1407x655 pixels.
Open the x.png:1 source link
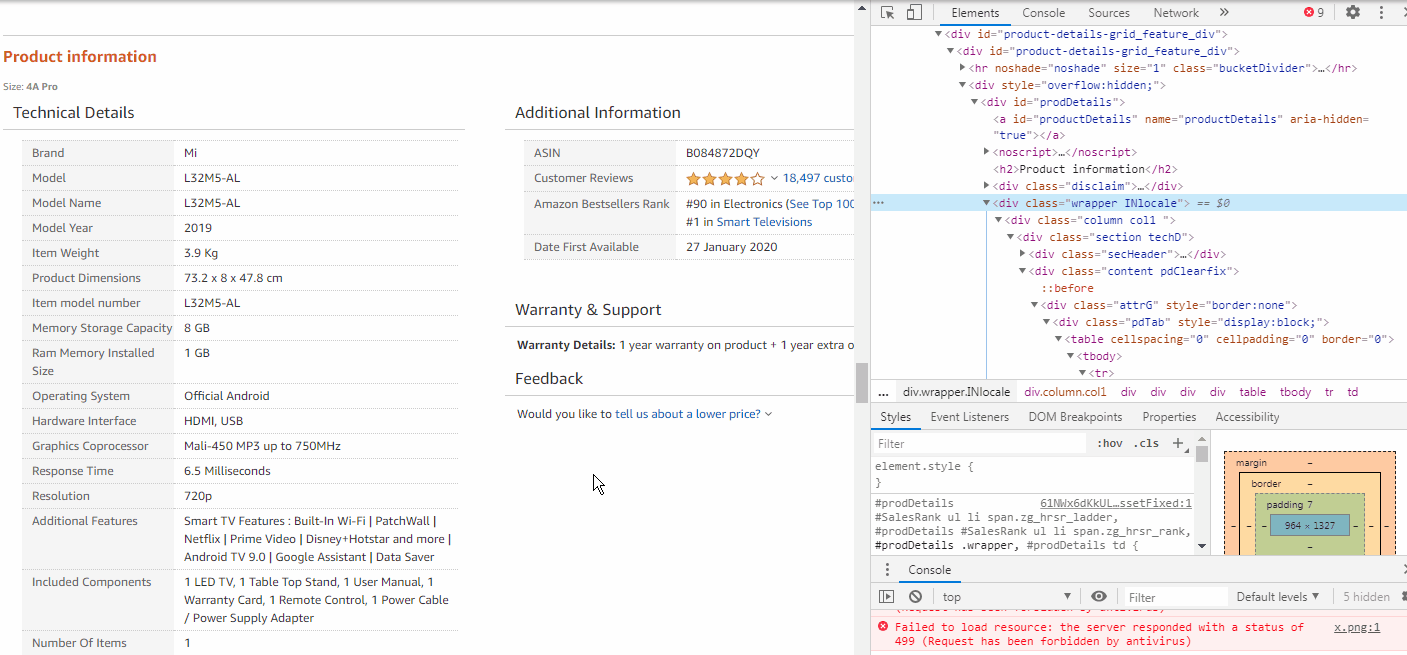click(x=1357, y=627)
